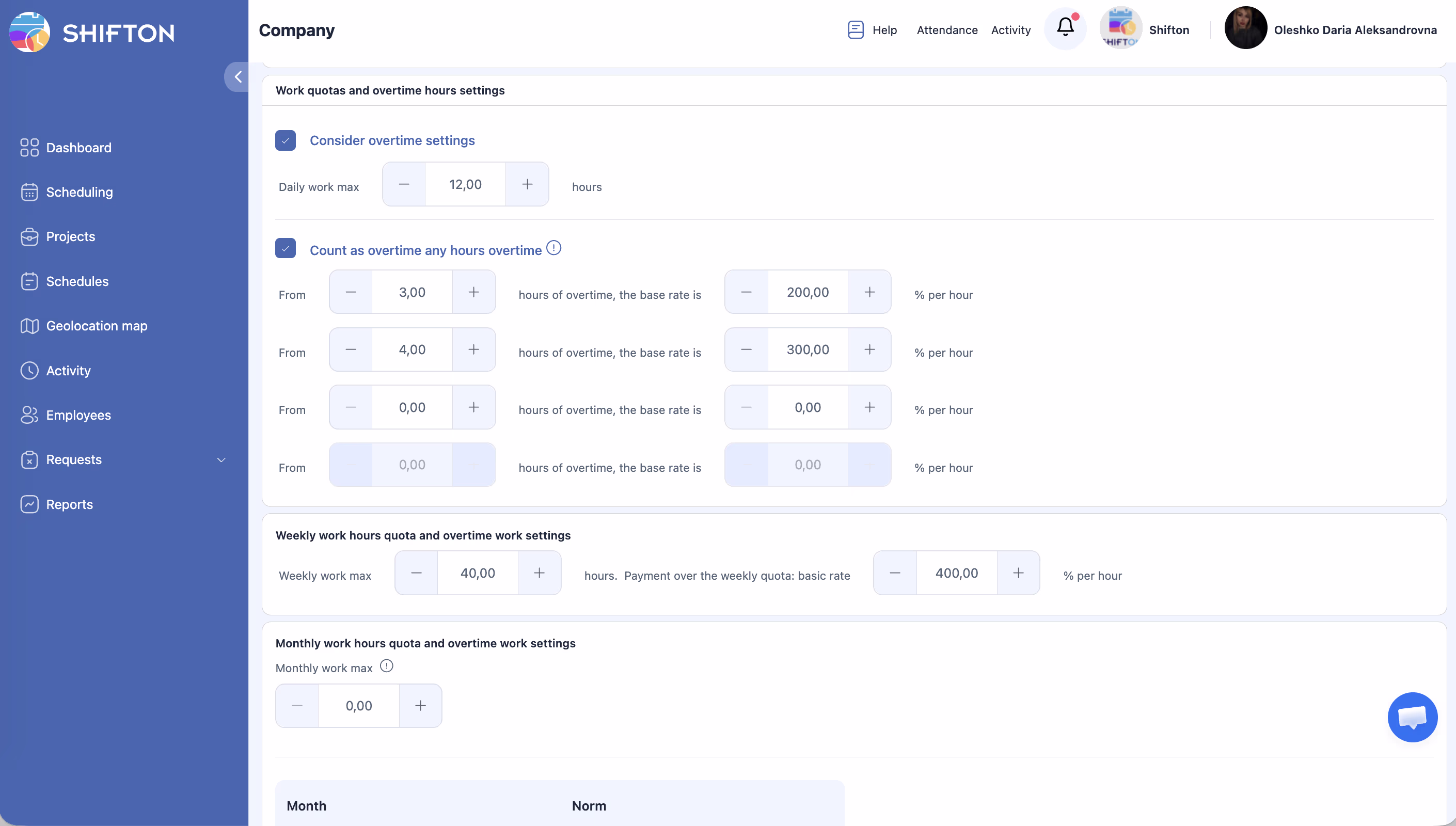
Task: Open the notifications bell
Action: (x=1065, y=27)
